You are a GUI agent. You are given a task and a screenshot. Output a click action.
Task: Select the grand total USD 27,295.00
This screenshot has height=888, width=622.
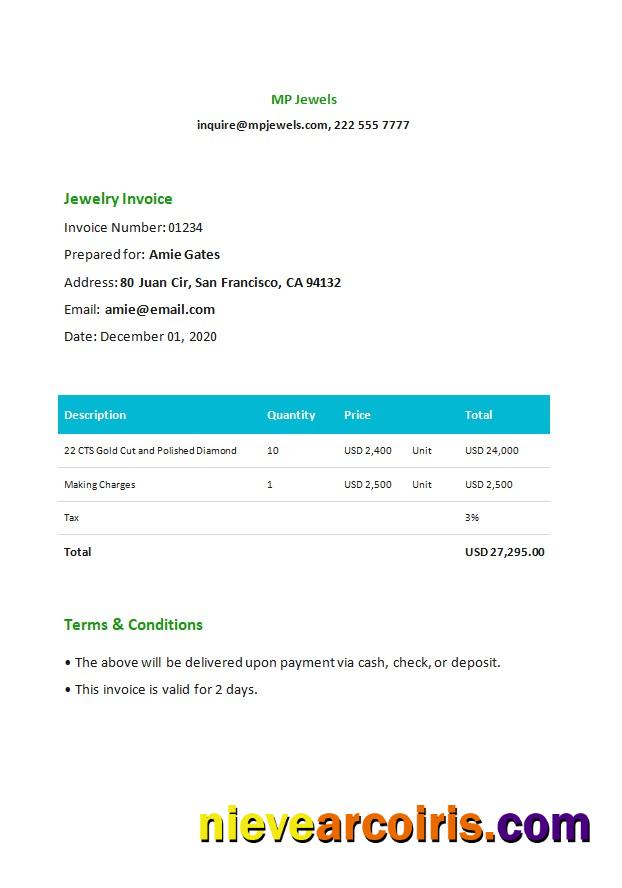505,552
